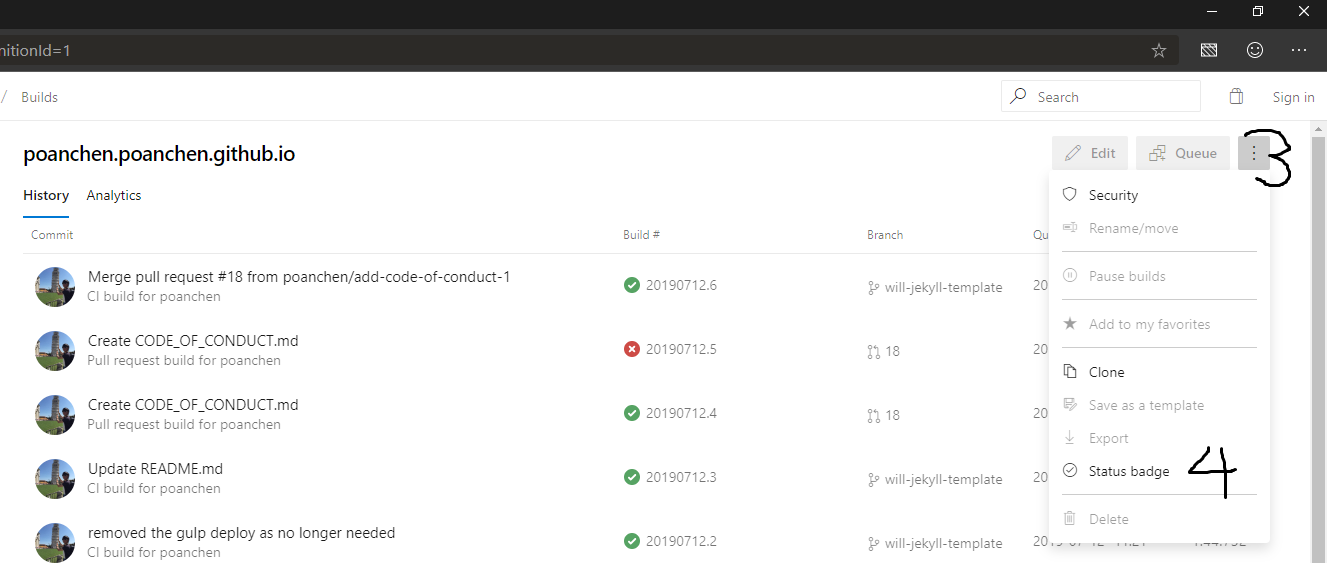The height and width of the screenshot is (563, 1327).
Task: Open build number 20190712.4
Action: tap(681, 413)
